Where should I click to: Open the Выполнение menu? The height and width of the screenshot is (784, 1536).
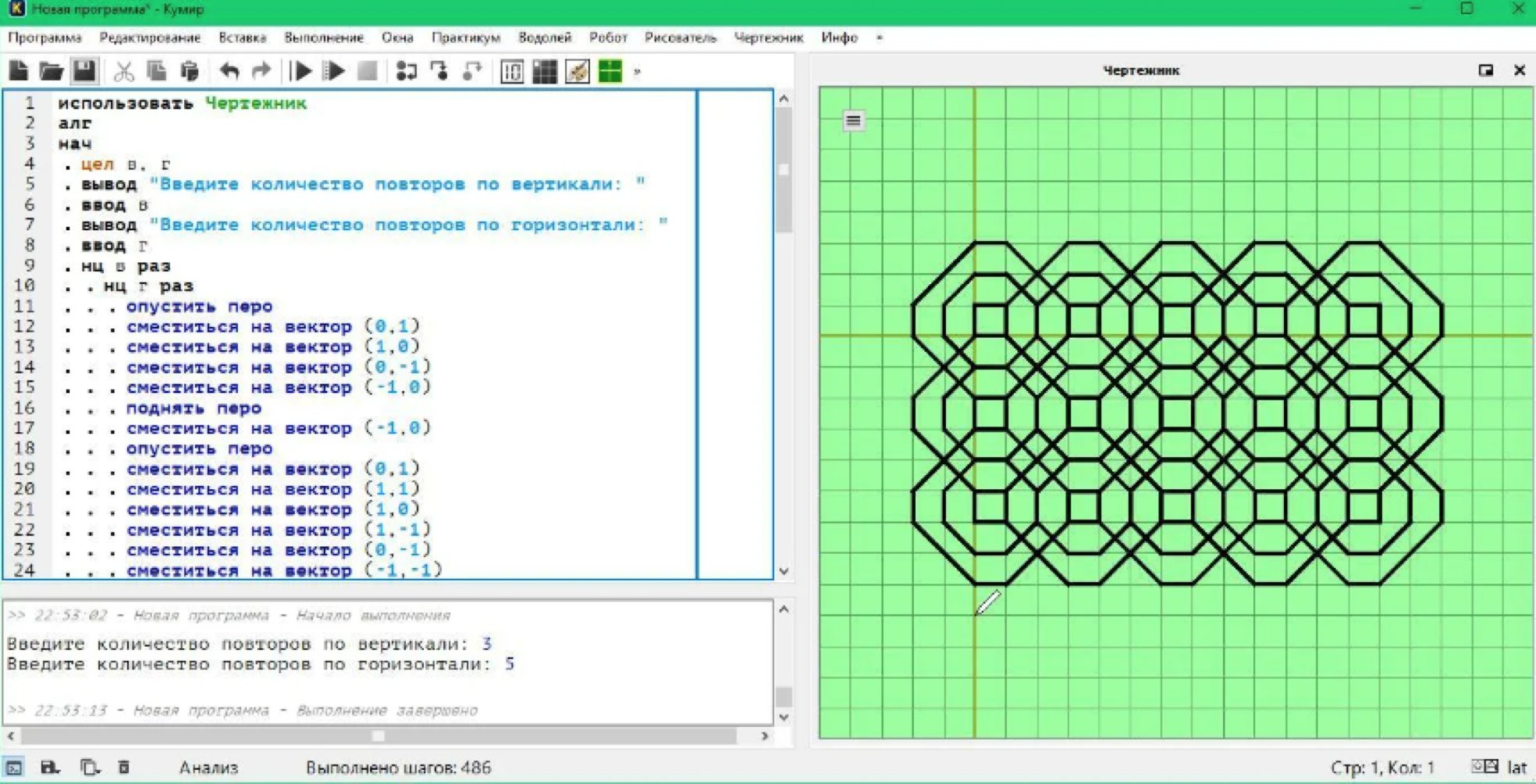click(x=324, y=37)
